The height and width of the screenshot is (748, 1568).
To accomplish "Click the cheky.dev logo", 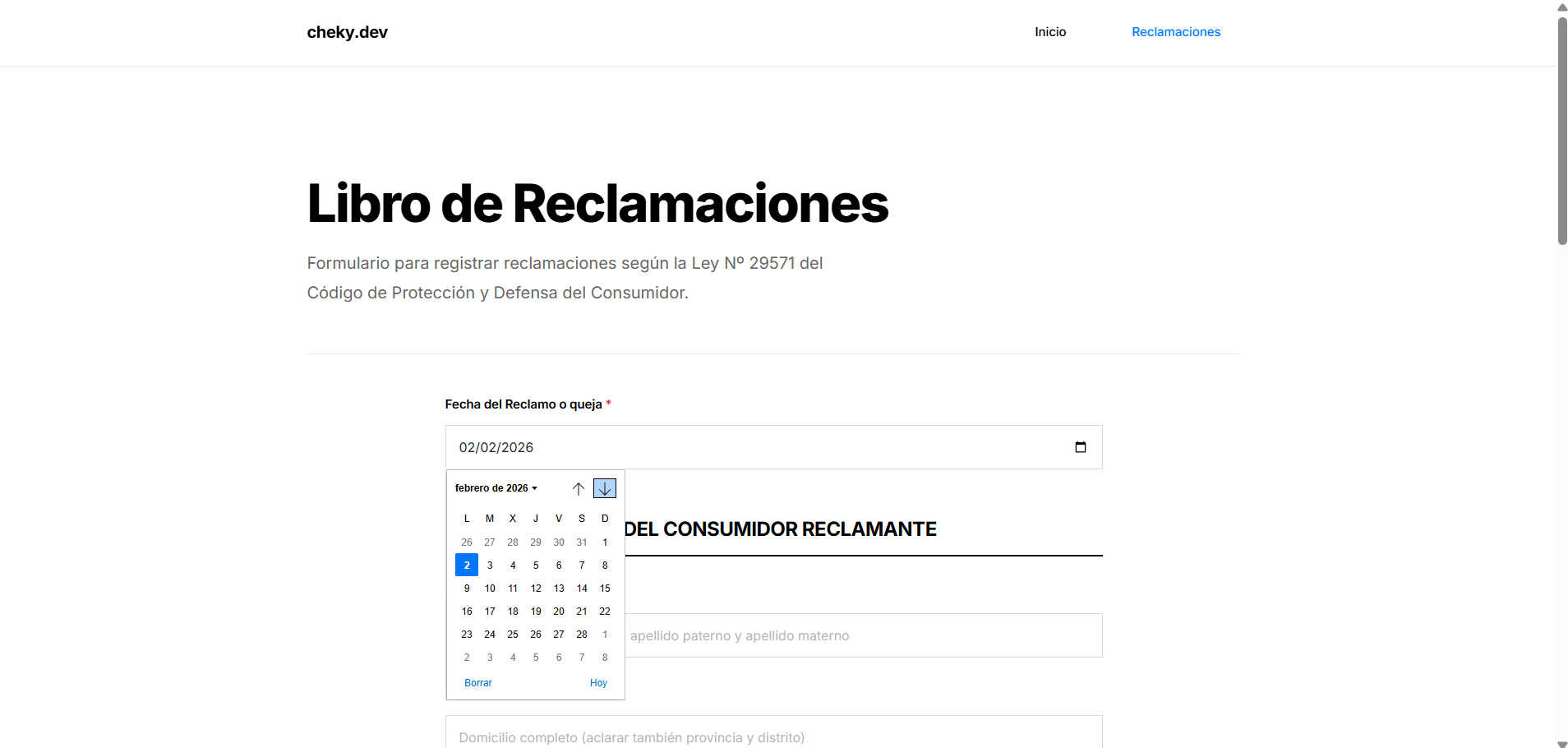I will click(347, 32).
